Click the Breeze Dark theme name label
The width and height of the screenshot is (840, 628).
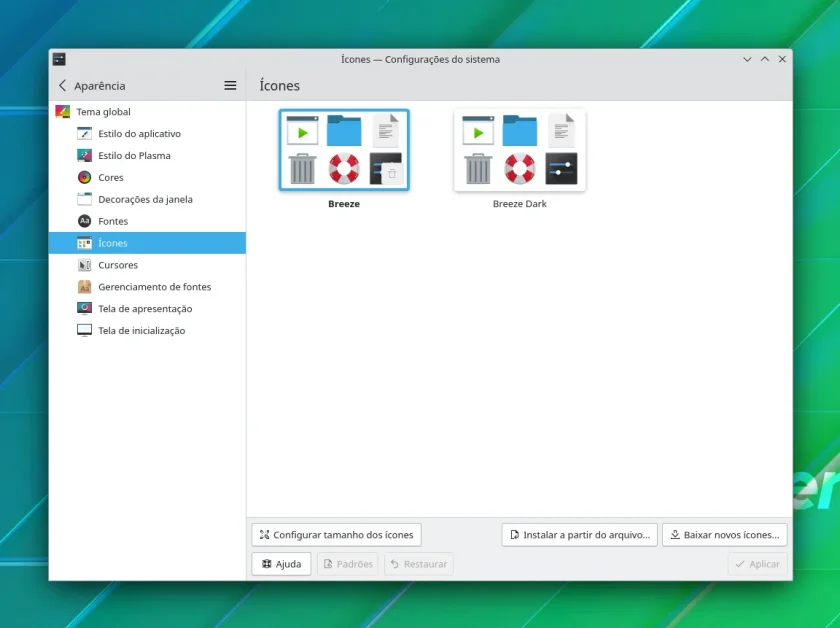520,204
